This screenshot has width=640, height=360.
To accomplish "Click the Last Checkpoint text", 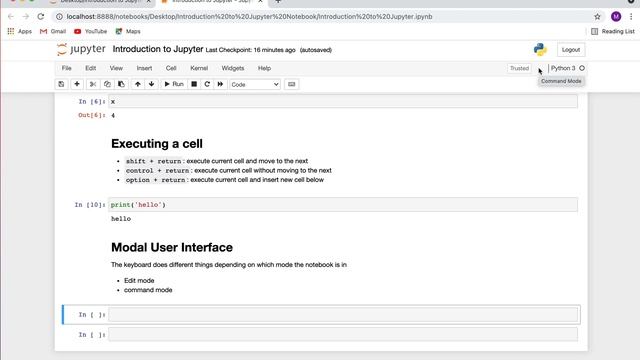I will (x=250, y=50).
